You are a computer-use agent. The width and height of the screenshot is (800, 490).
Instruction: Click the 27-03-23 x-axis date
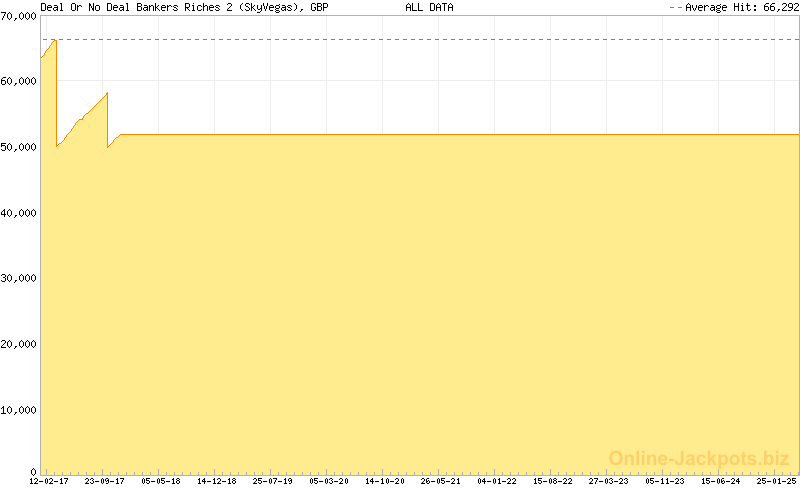(x=609, y=481)
